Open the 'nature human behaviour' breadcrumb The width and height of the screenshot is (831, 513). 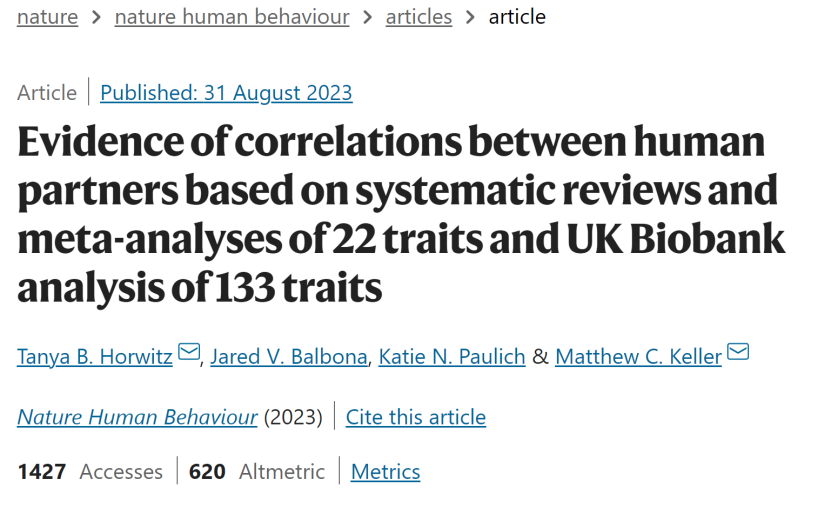pyautogui.click(x=232, y=17)
